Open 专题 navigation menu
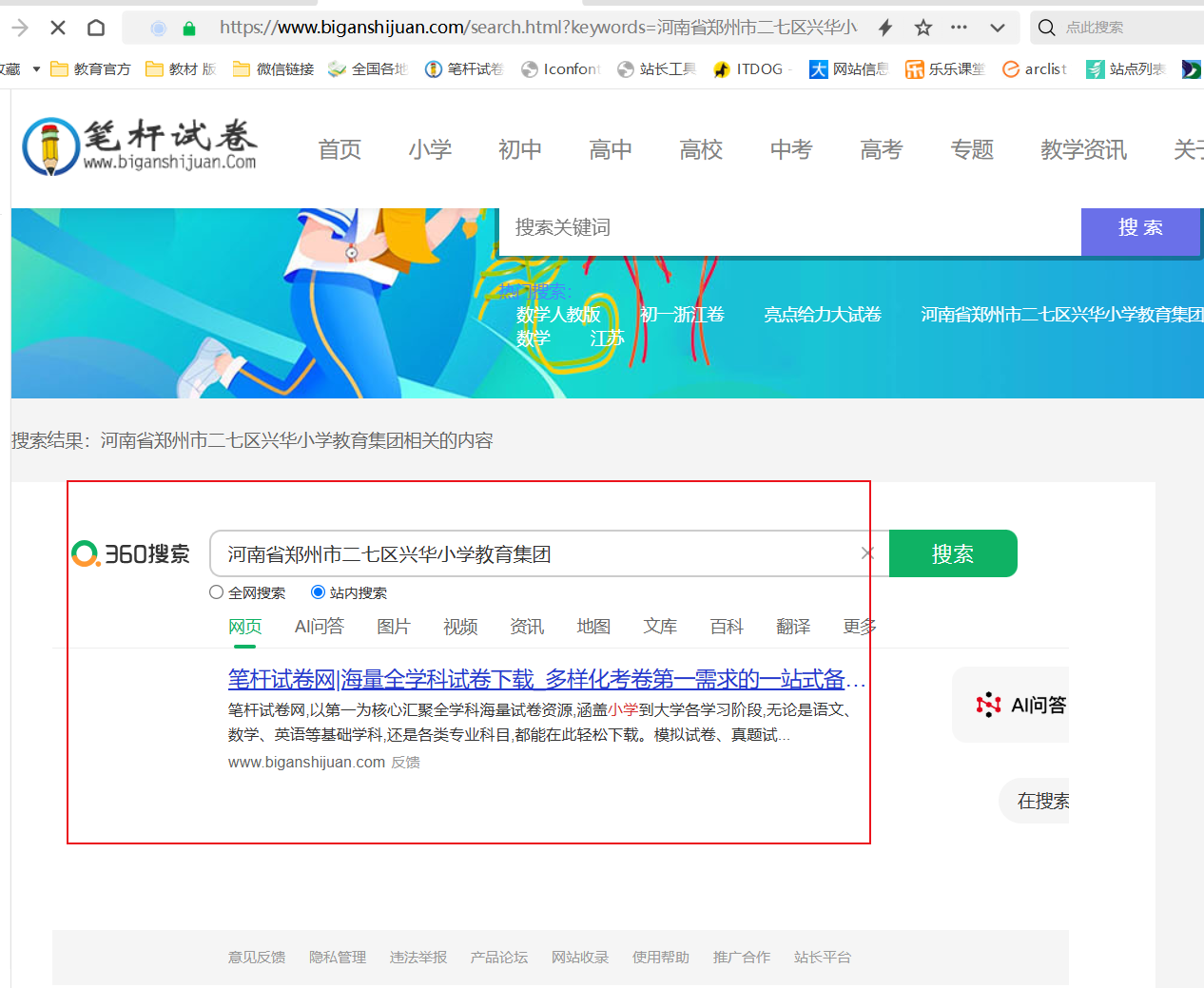This screenshot has height=988, width=1204. 972,149
